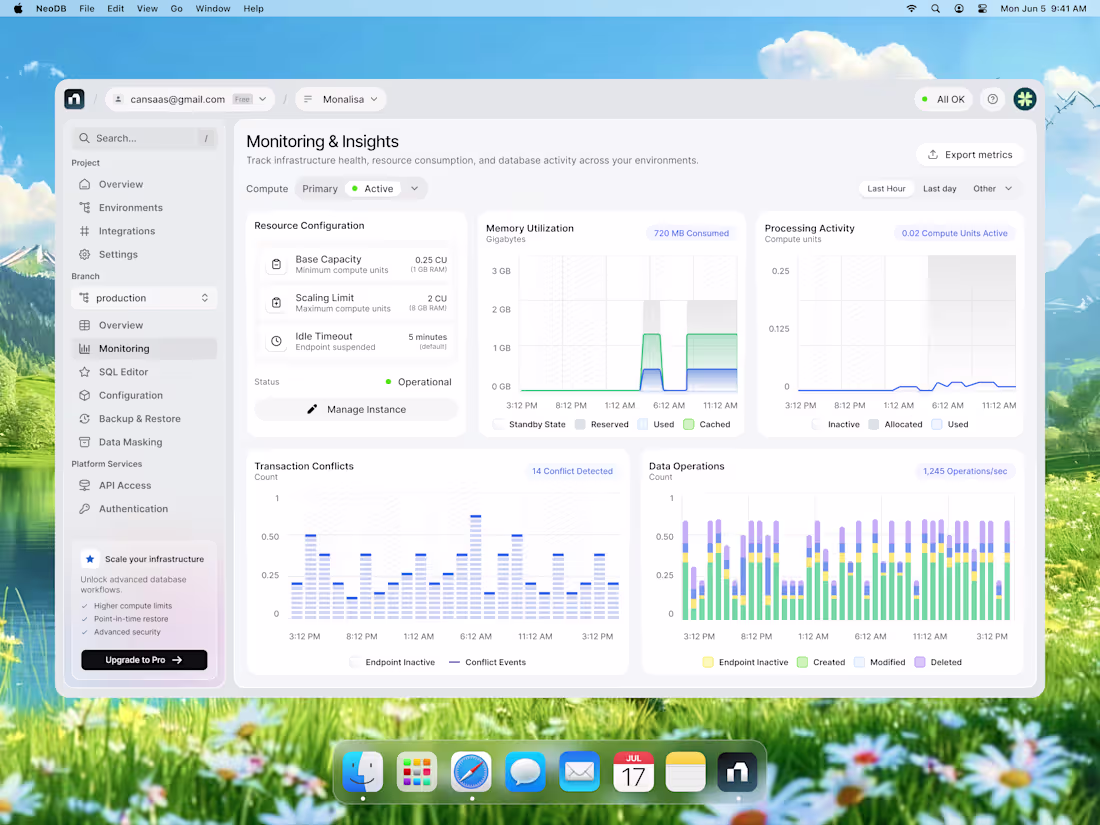Click the NeoDB logo in the header

click(74, 99)
